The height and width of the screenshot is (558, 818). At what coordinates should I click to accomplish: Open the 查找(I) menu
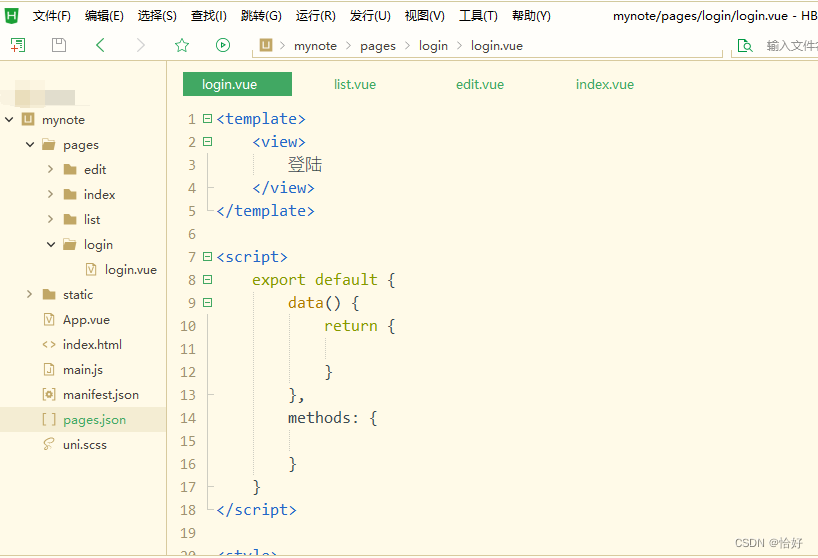point(209,16)
